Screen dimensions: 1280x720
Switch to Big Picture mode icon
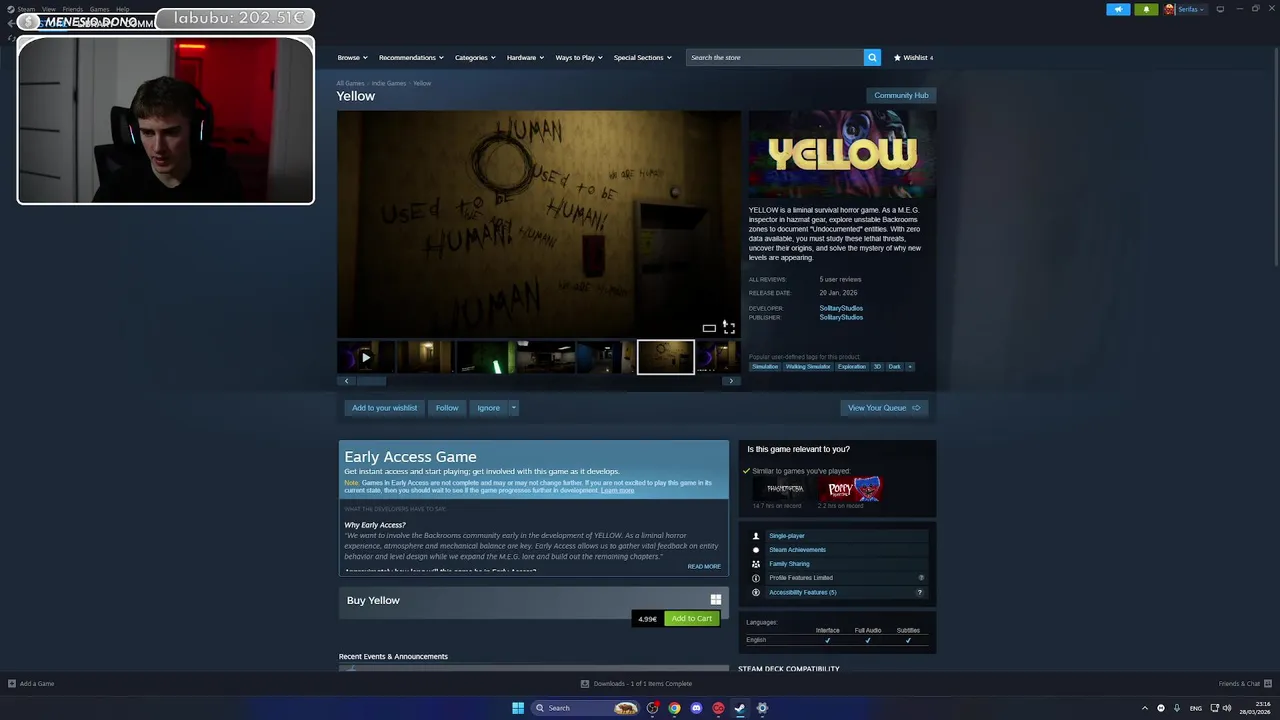[1219, 9]
